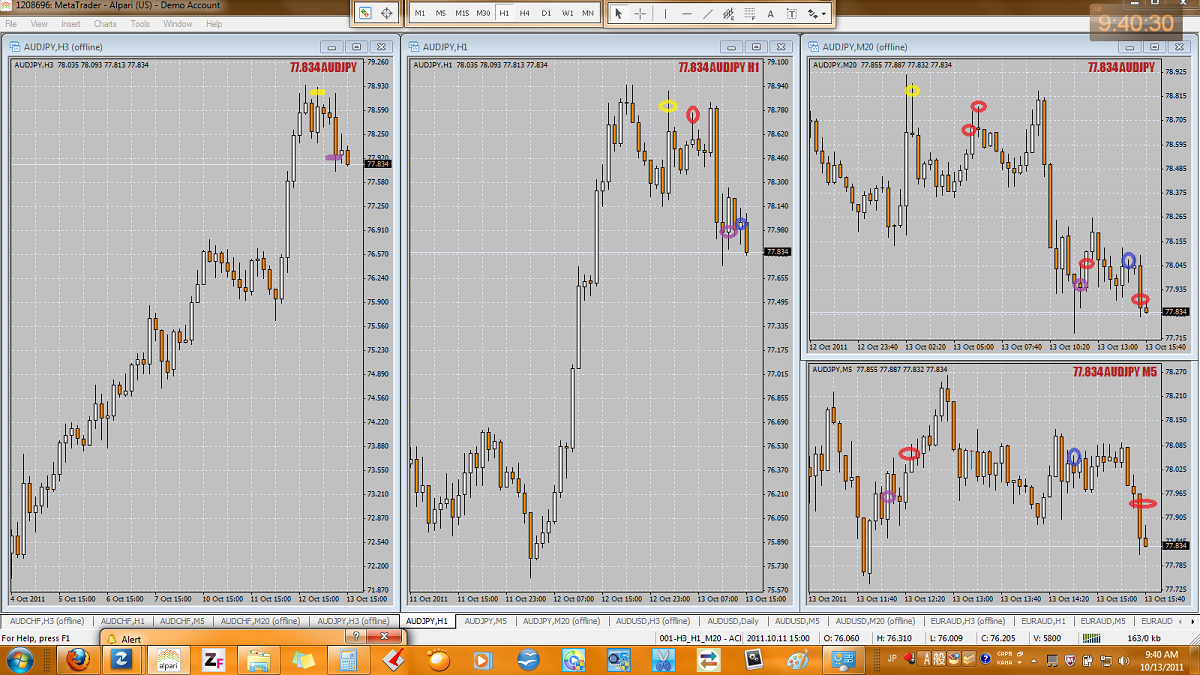The width and height of the screenshot is (1200, 675).
Task: Choose the vertical line drawing tool
Action: click(x=665, y=13)
